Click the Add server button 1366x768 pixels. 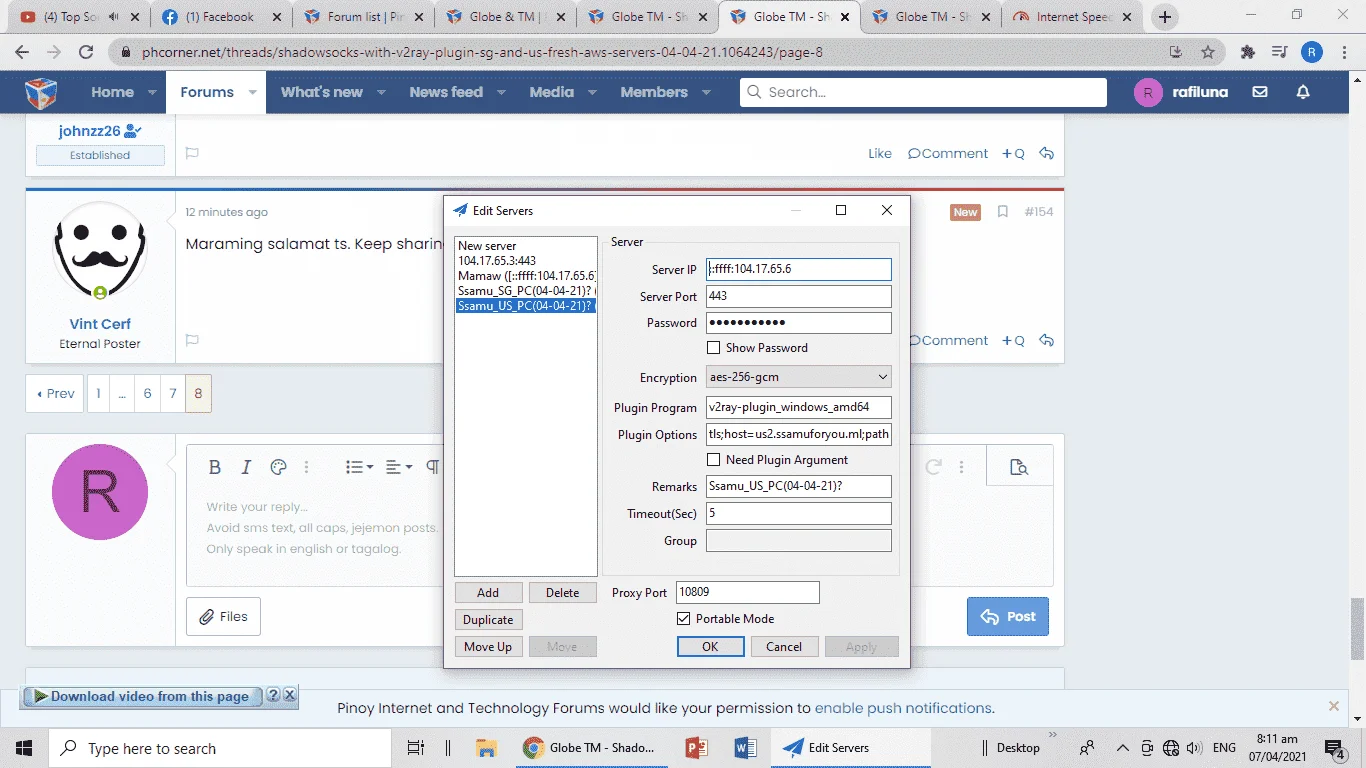[x=488, y=593]
